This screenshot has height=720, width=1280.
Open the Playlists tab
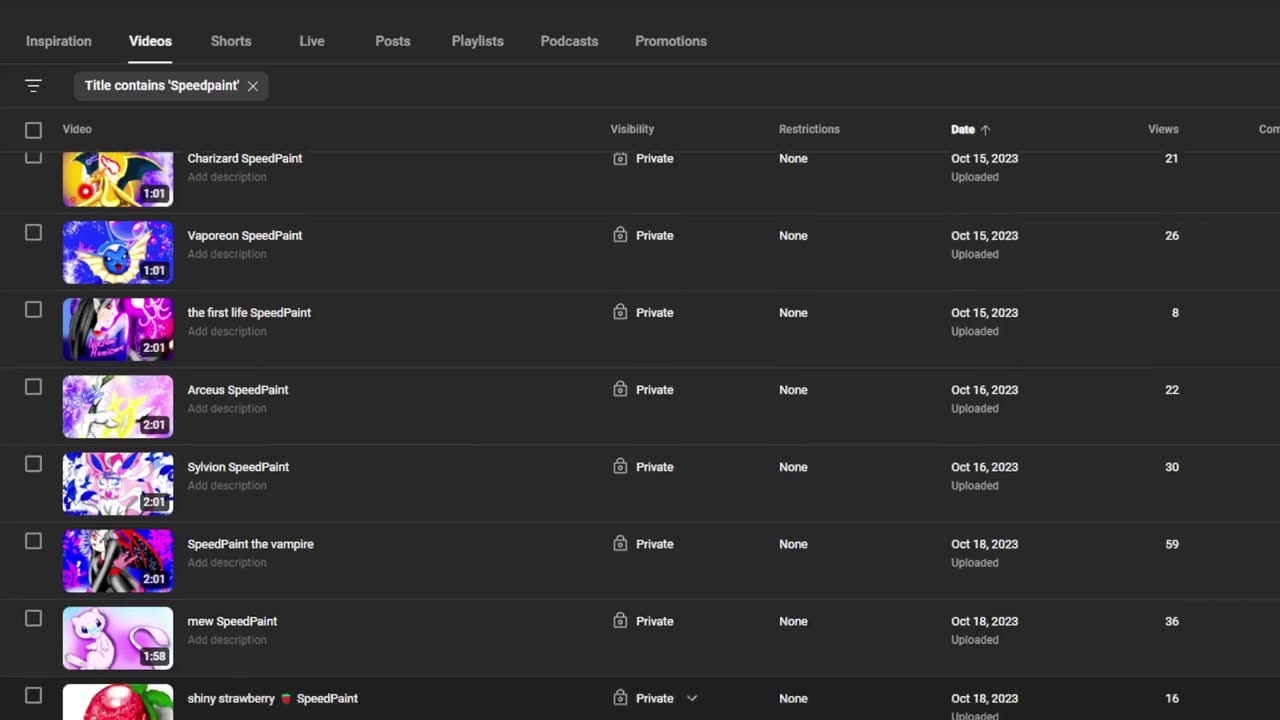pyautogui.click(x=477, y=41)
